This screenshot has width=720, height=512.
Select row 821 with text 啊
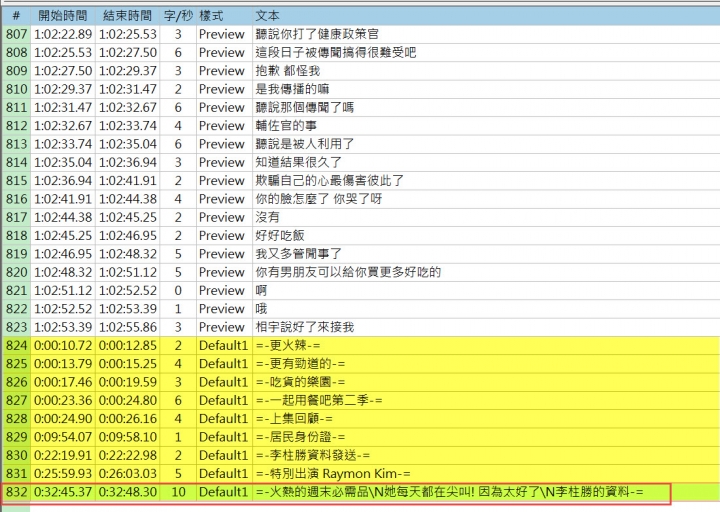pos(361,291)
